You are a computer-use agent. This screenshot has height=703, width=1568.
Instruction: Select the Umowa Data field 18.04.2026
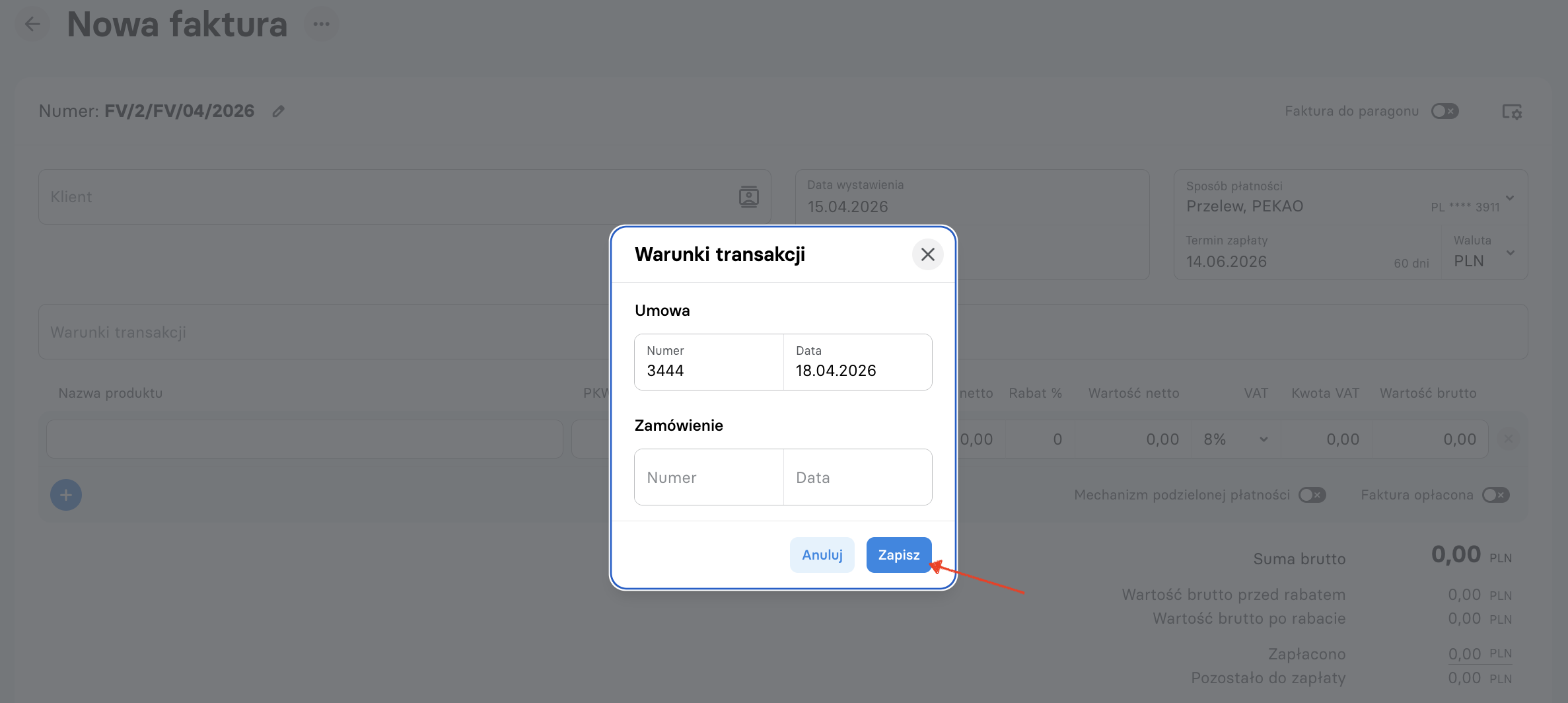pos(857,362)
